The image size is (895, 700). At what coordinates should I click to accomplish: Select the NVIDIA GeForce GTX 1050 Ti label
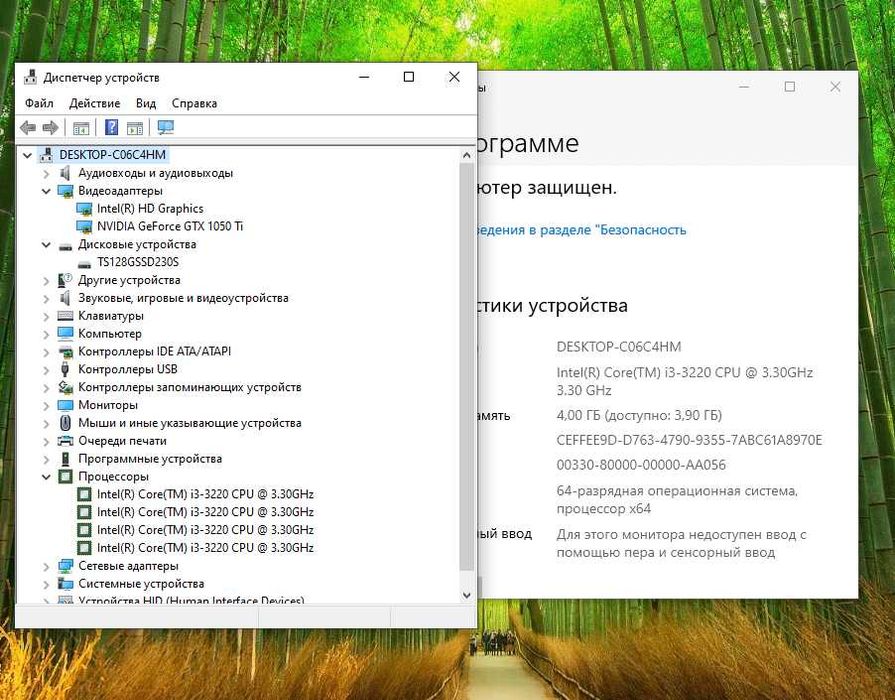click(170, 226)
